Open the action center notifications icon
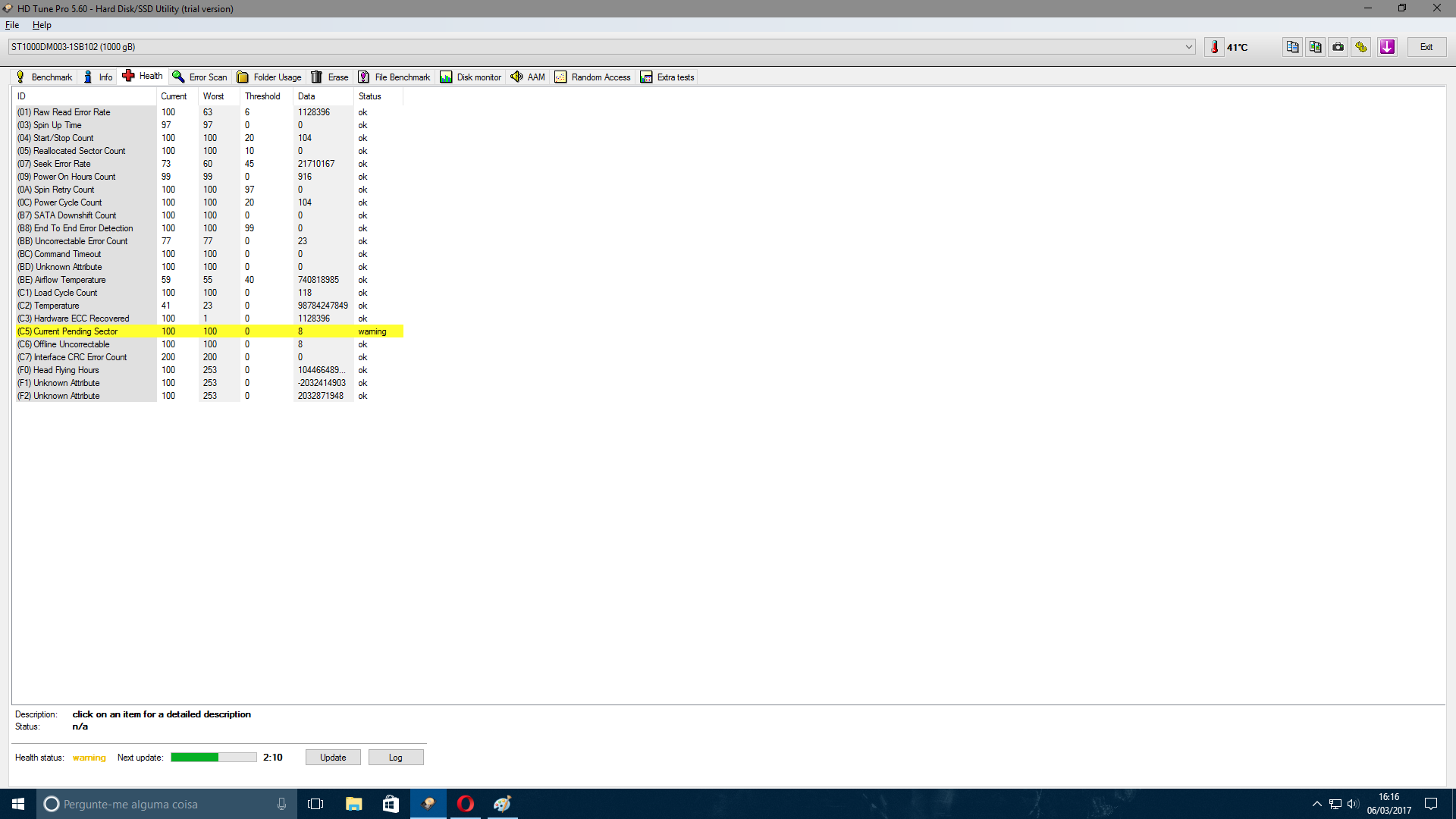1456x819 pixels. 1431,804
